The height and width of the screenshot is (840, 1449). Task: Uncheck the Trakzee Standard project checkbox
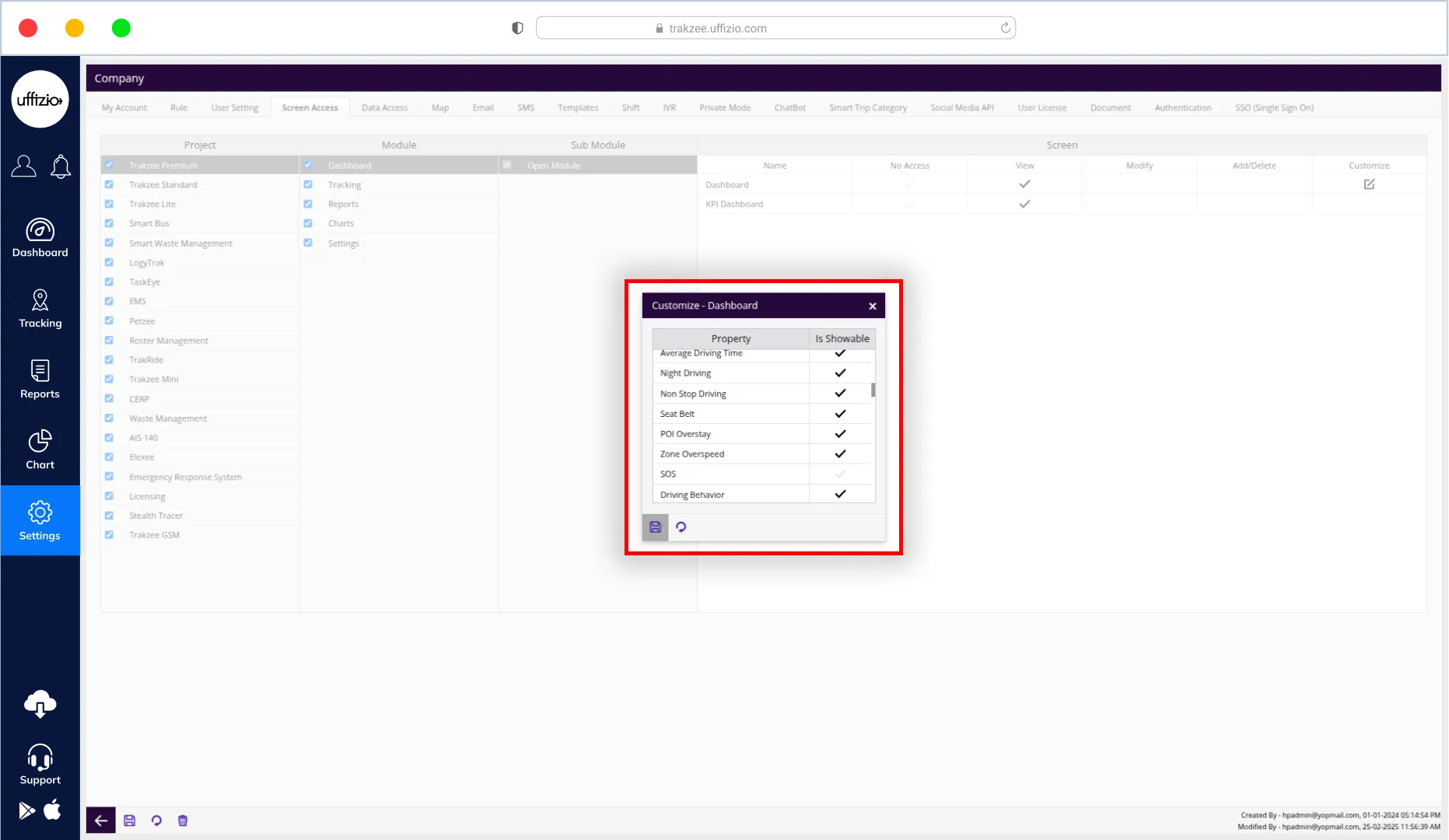pos(109,185)
